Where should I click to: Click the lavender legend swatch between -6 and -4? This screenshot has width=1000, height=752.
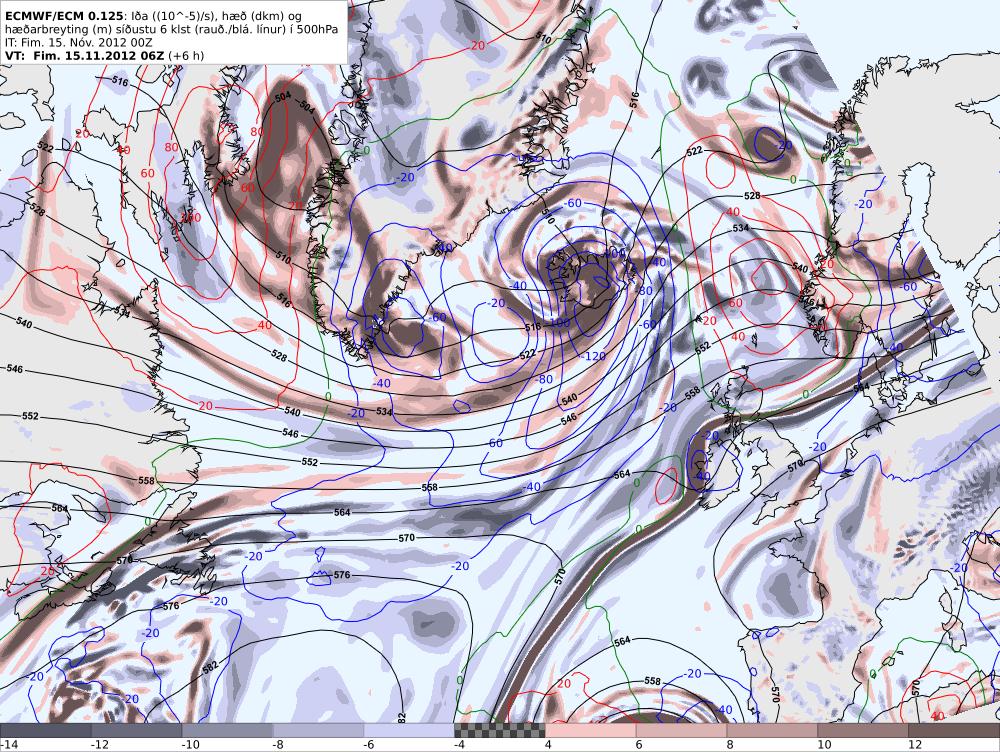409,730
